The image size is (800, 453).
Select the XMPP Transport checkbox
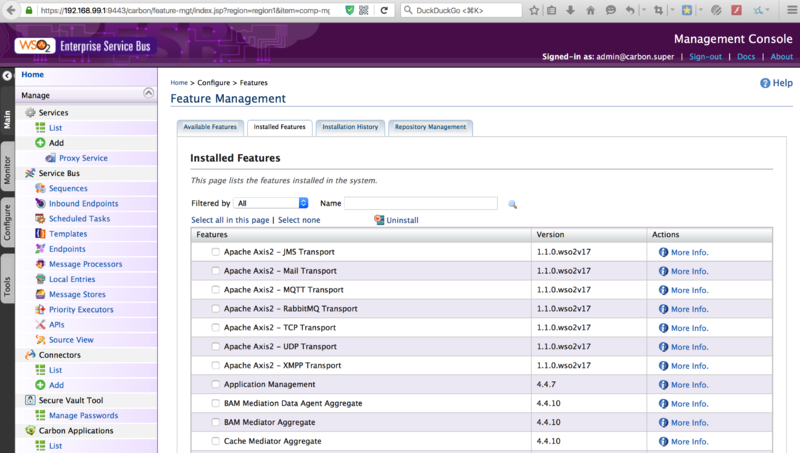[215, 365]
